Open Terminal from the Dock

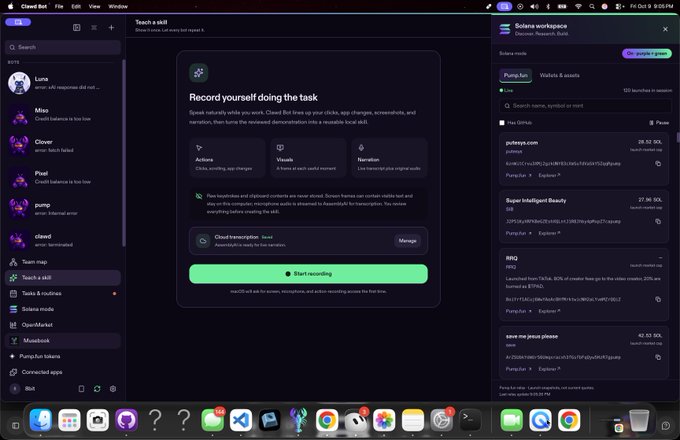(x=470, y=420)
